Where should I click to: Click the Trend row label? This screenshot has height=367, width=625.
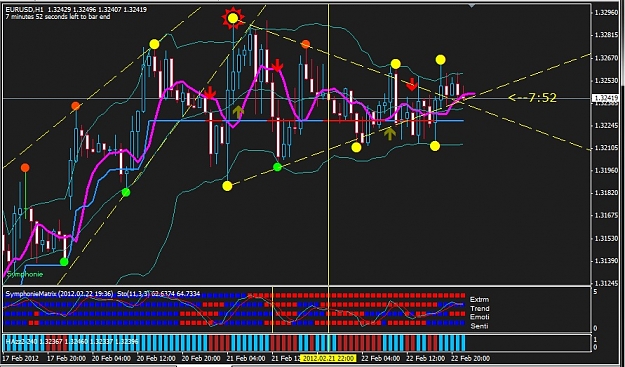pos(480,308)
